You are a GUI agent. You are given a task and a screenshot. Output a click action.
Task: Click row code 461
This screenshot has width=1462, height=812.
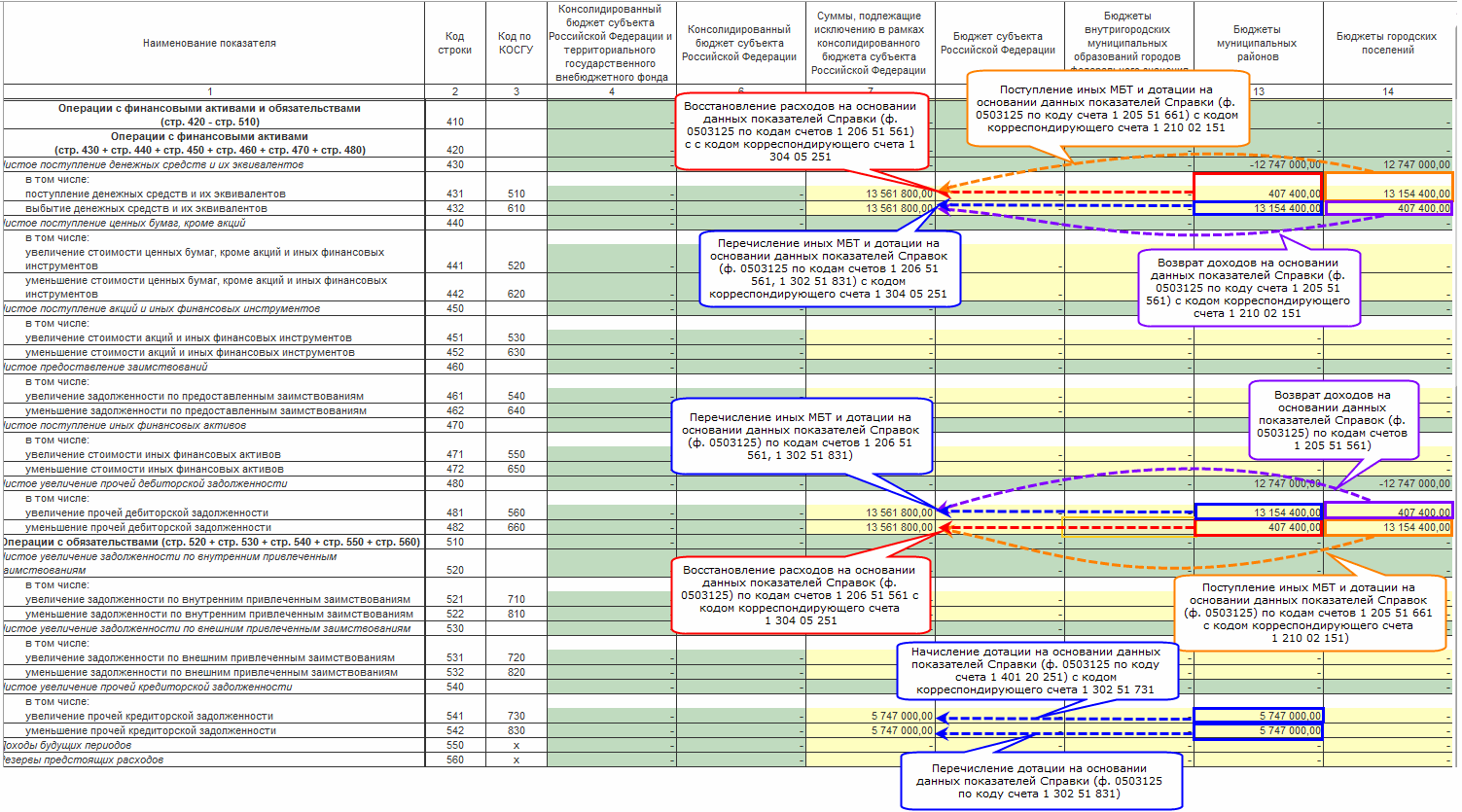(454, 396)
